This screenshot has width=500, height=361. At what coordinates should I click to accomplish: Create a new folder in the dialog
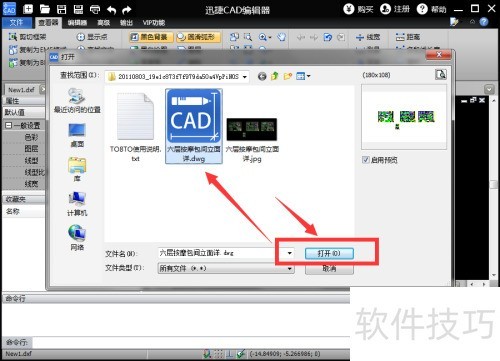coord(288,76)
